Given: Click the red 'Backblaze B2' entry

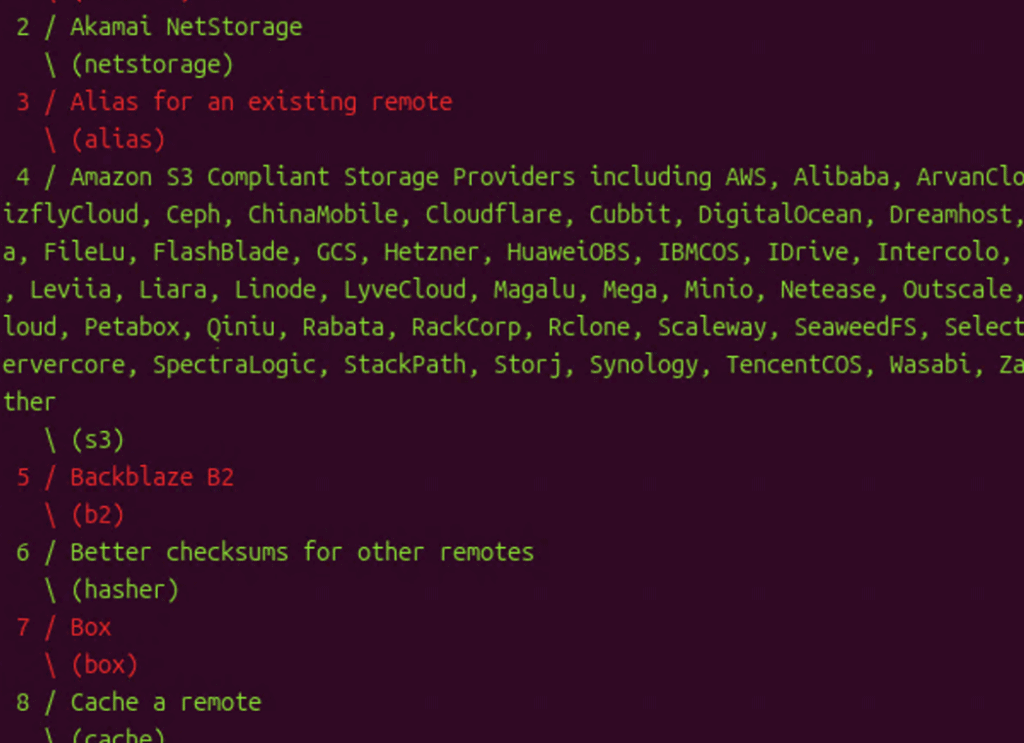Looking at the screenshot, I should tap(151, 477).
